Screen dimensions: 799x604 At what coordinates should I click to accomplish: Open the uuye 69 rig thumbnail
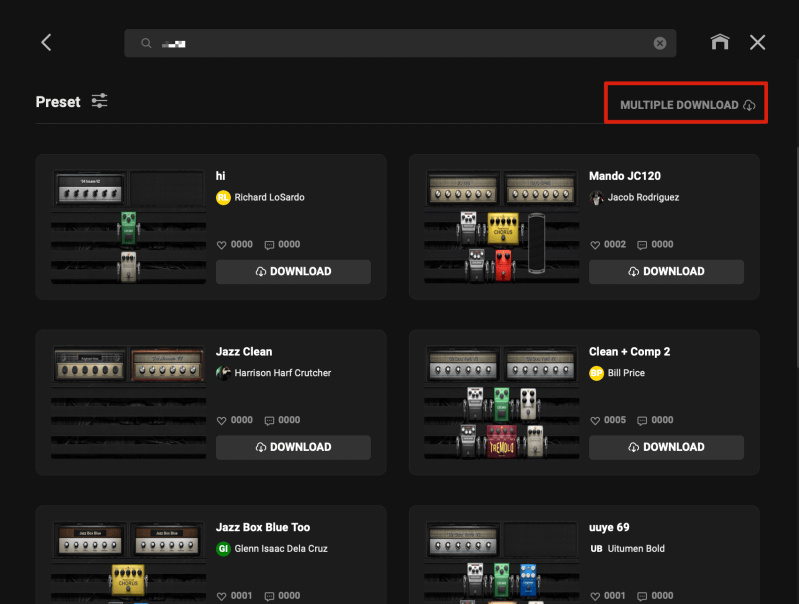501,562
